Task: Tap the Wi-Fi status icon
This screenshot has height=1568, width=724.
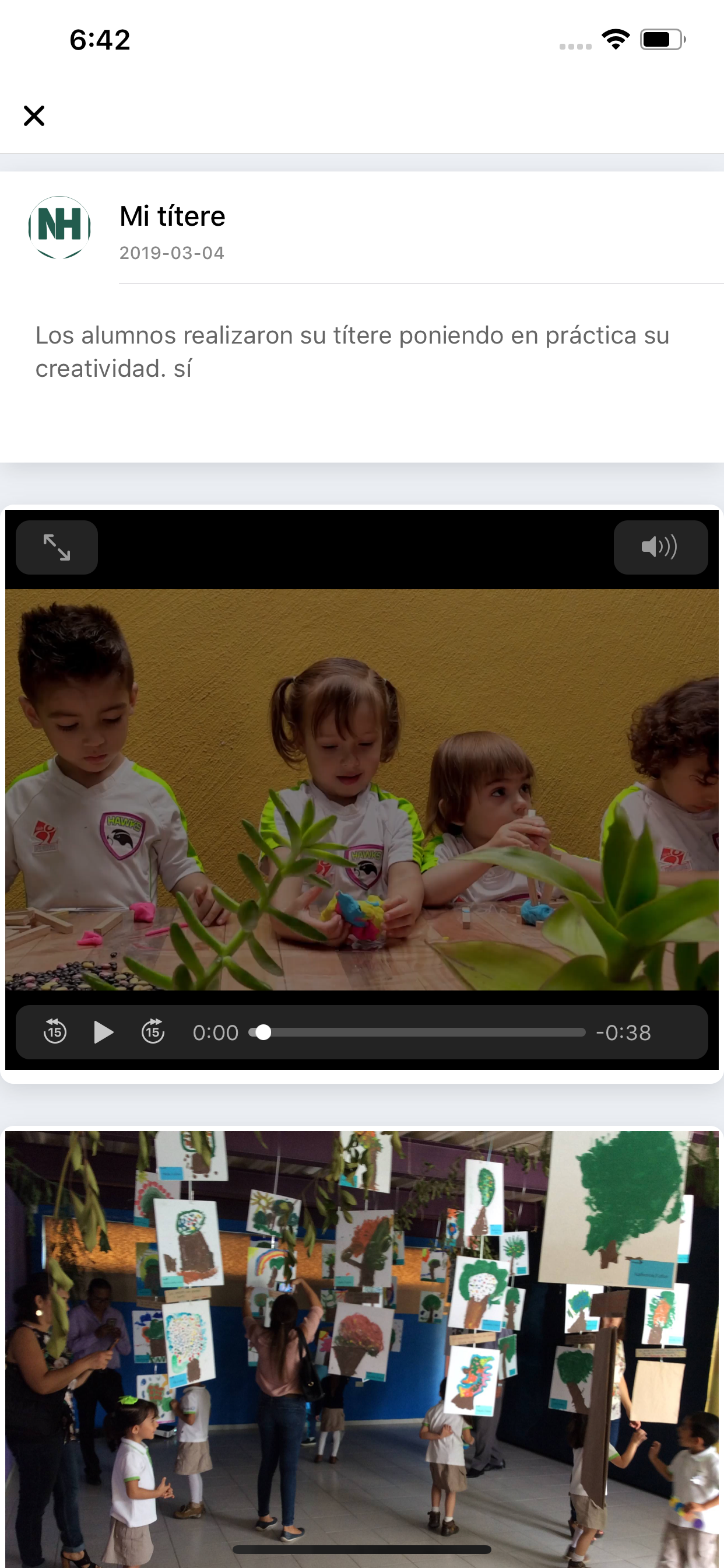Action: [616, 40]
